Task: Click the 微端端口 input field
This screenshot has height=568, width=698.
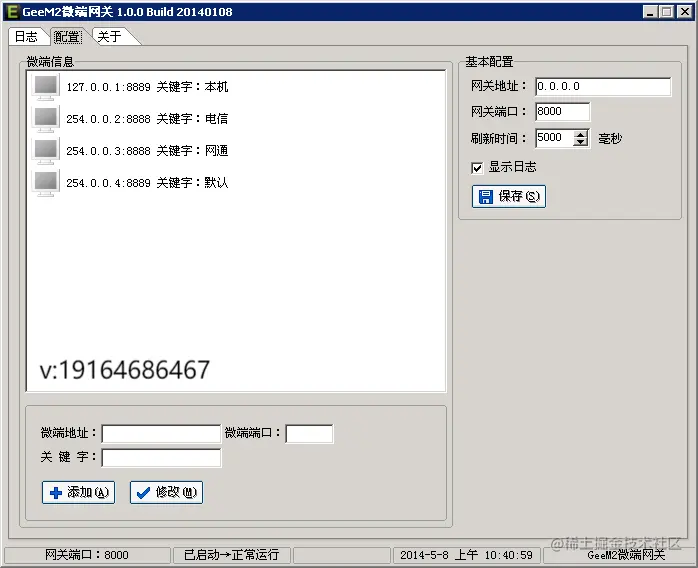Action: (309, 434)
